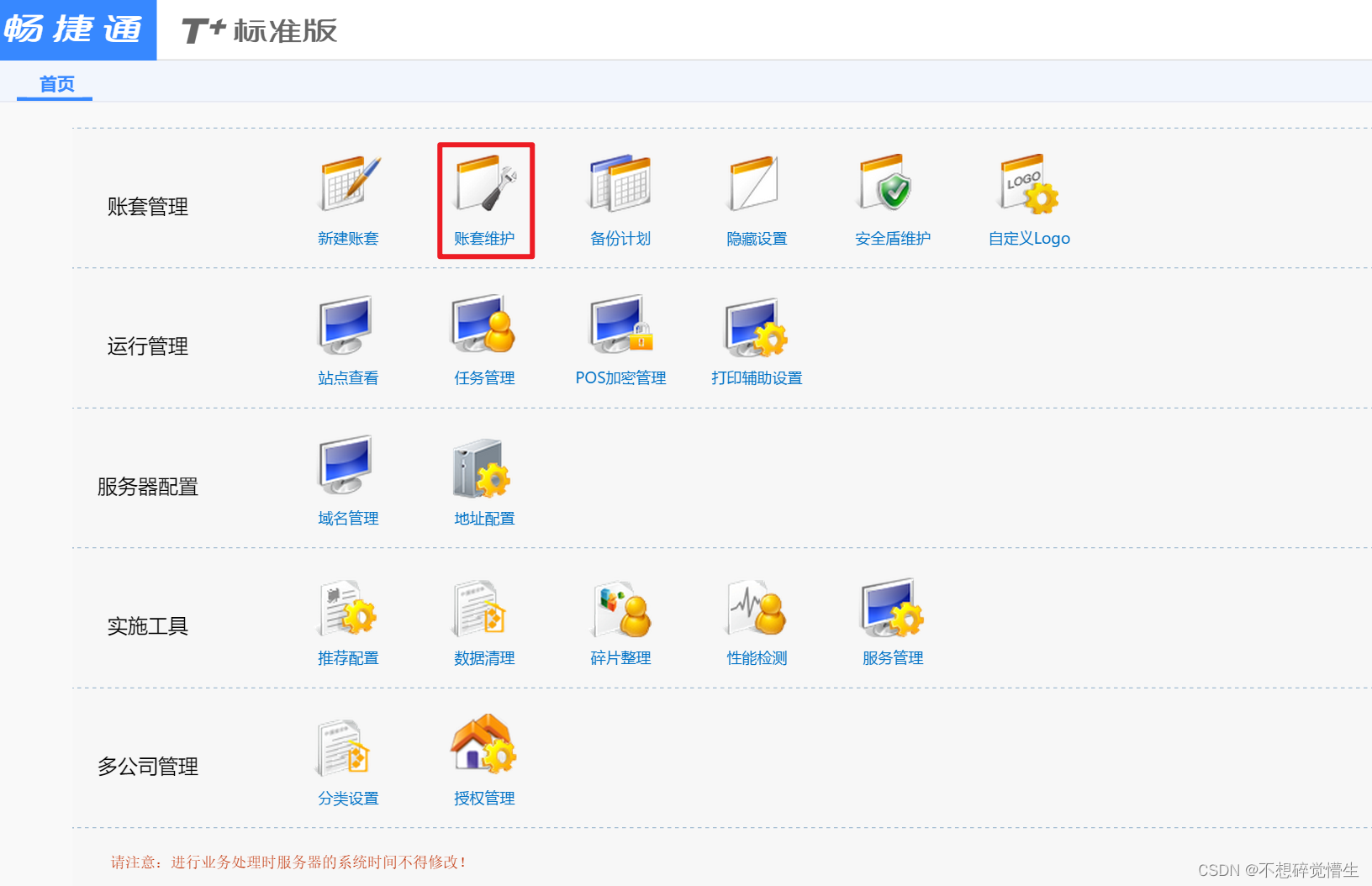Open the 安全盾维护 link
The image size is (1372, 886).
pos(893,239)
